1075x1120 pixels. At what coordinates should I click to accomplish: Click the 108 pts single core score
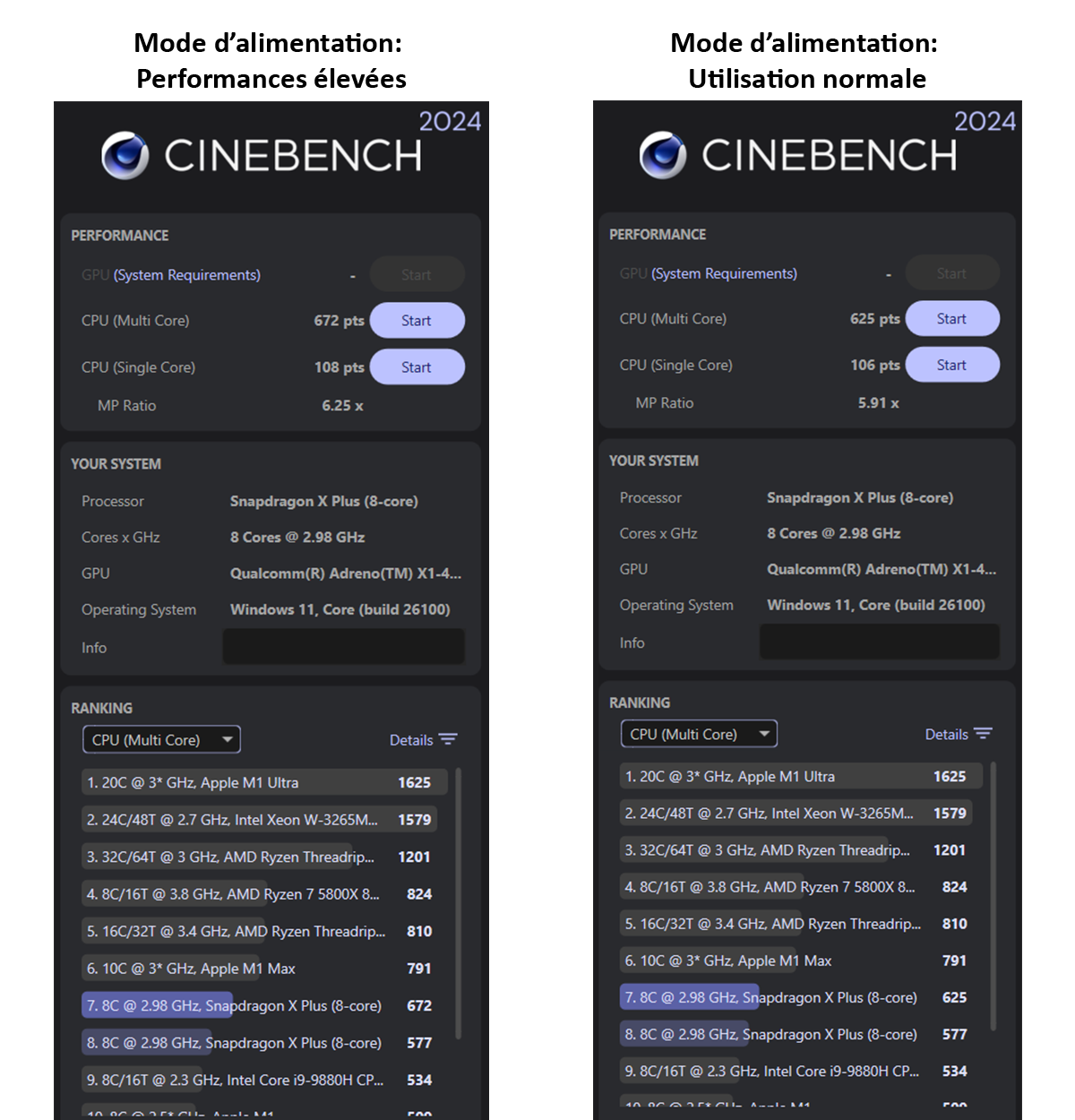[x=339, y=366]
